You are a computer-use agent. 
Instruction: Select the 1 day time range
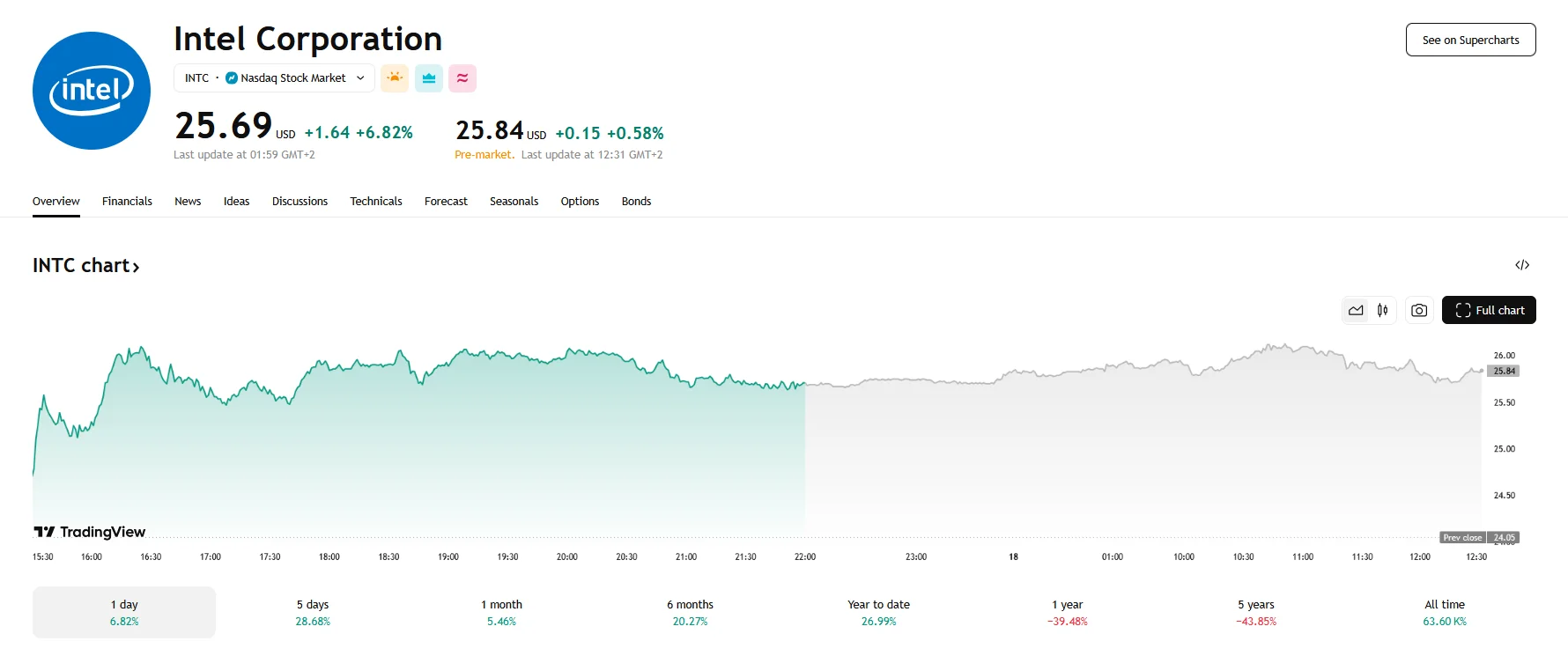click(x=123, y=611)
